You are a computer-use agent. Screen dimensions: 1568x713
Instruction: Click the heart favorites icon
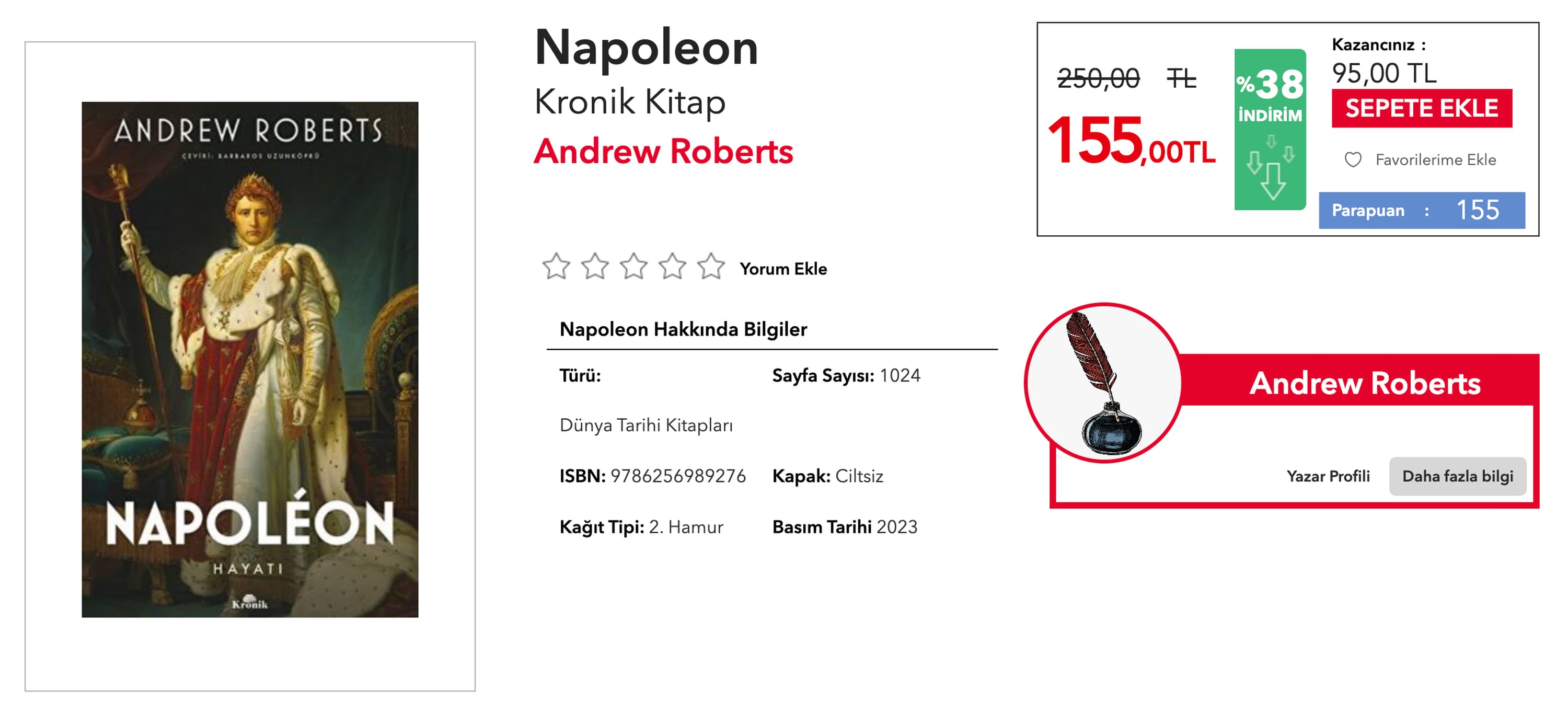point(1353,160)
